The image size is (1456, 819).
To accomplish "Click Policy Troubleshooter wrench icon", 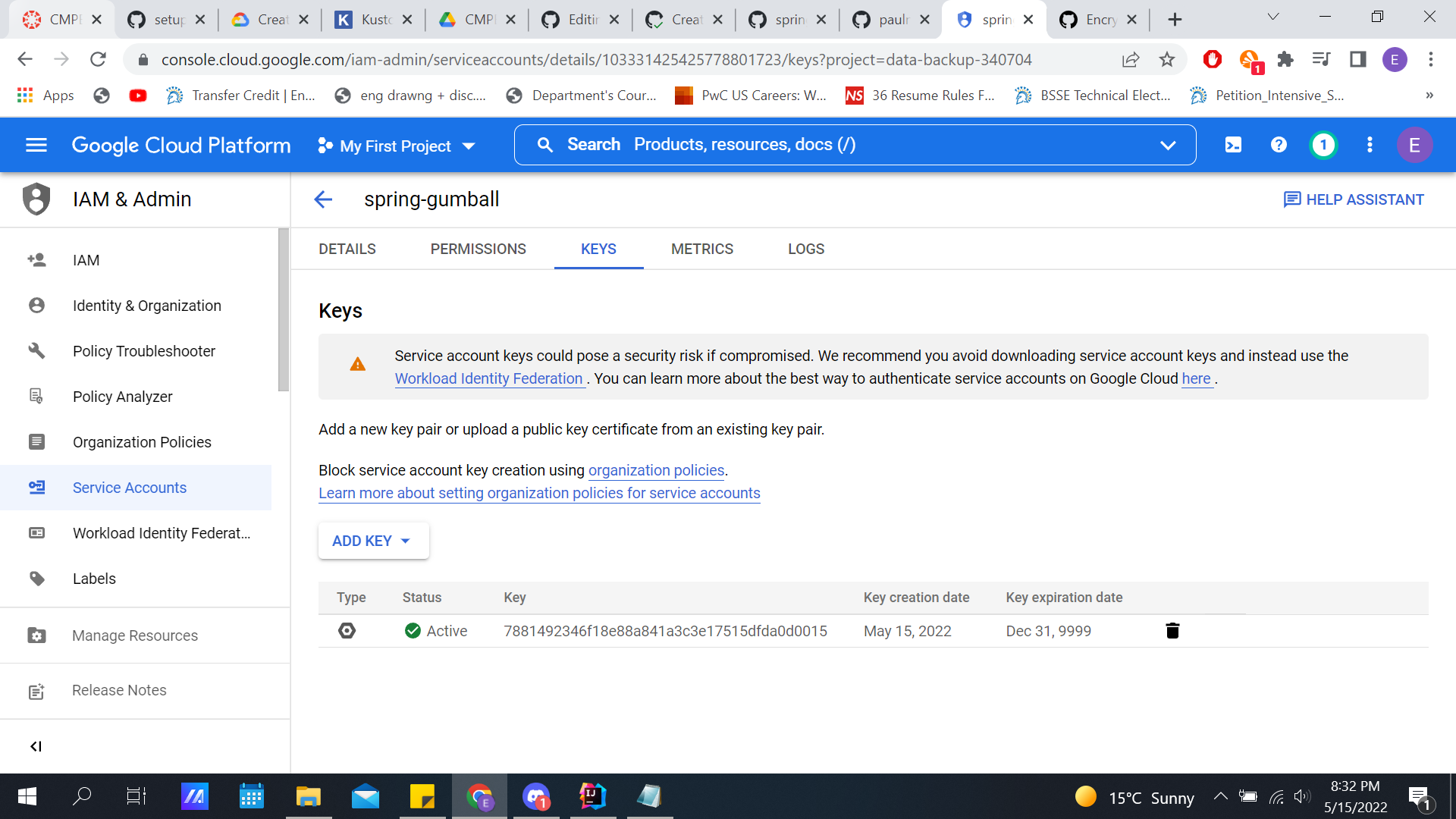I will 36,351.
